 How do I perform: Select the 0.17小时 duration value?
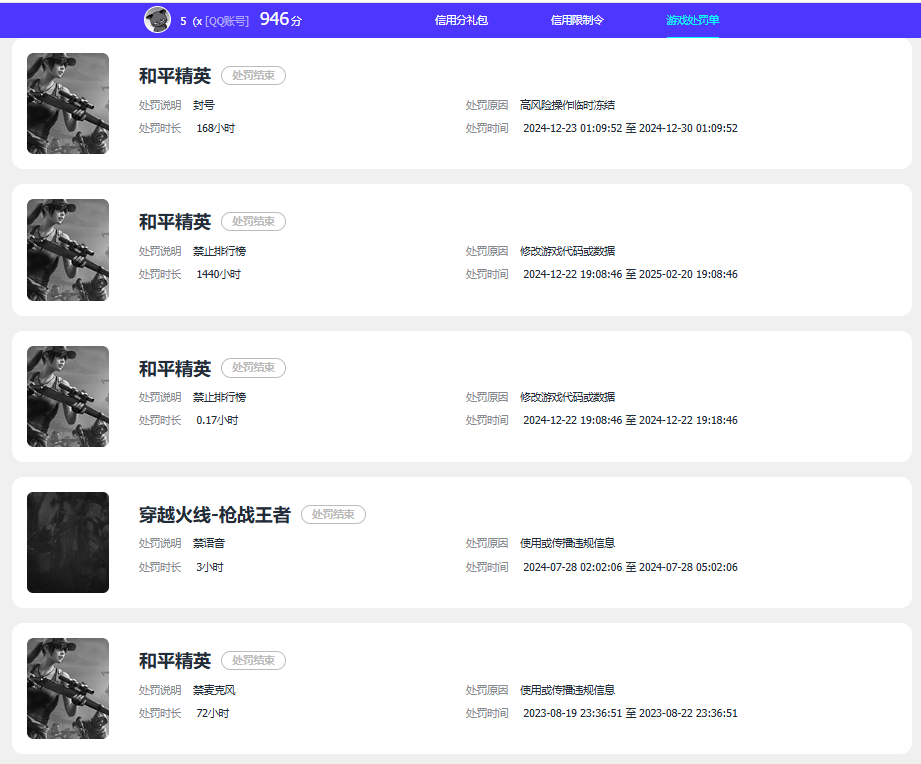(217, 420)
